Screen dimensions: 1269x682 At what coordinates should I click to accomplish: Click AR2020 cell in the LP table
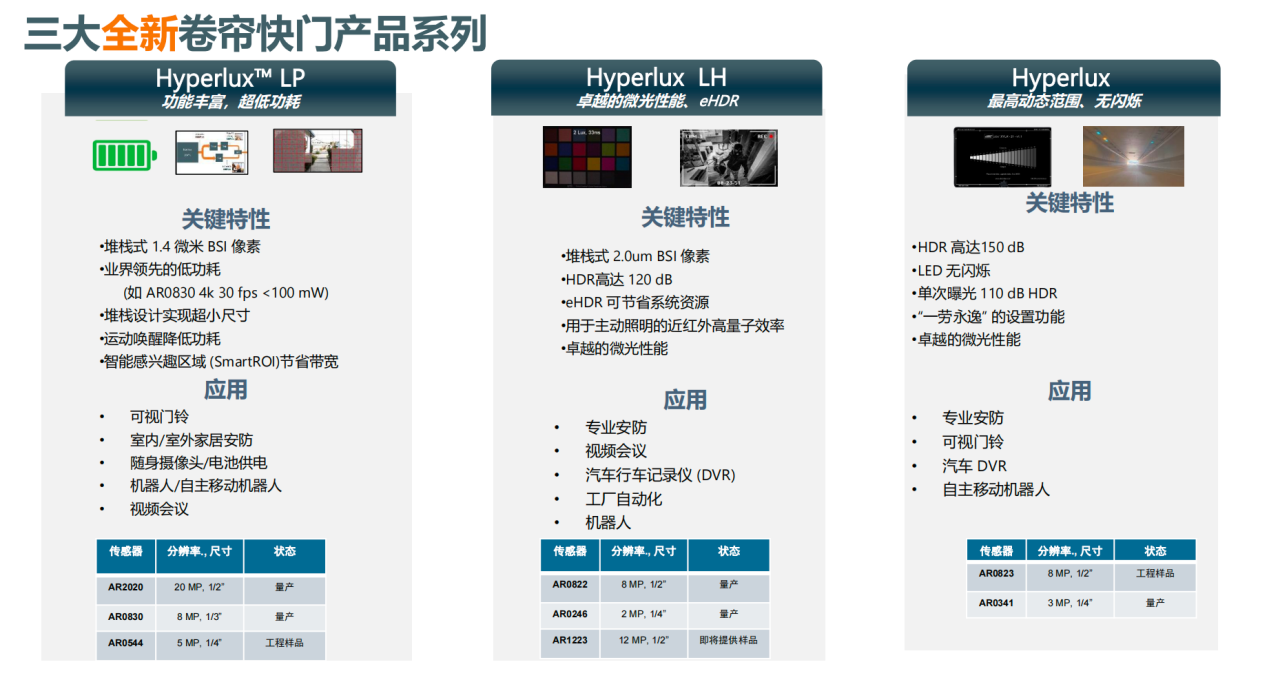tap(126, 588)
